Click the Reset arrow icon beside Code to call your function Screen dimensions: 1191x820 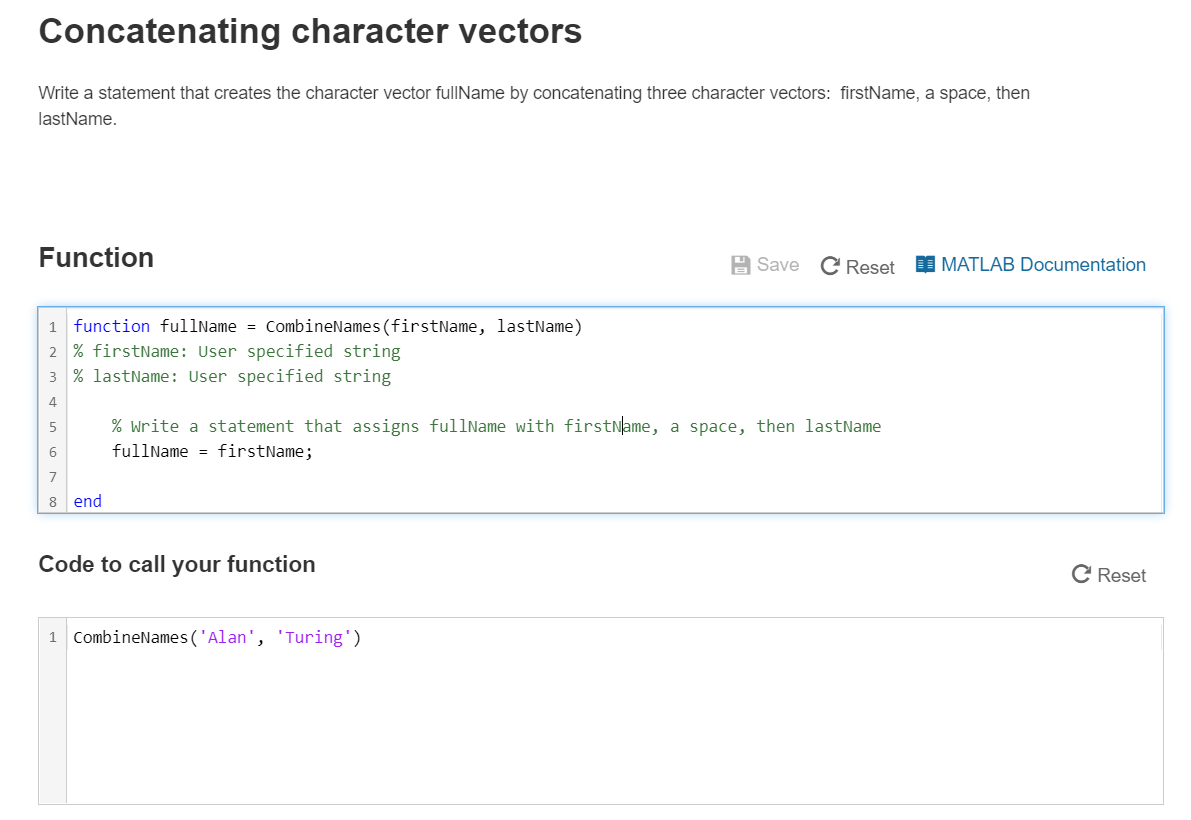point(1082,574)
